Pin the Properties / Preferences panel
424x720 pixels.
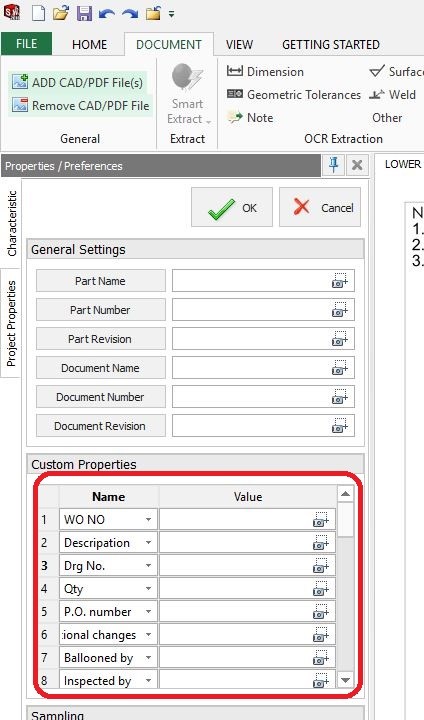334,165
